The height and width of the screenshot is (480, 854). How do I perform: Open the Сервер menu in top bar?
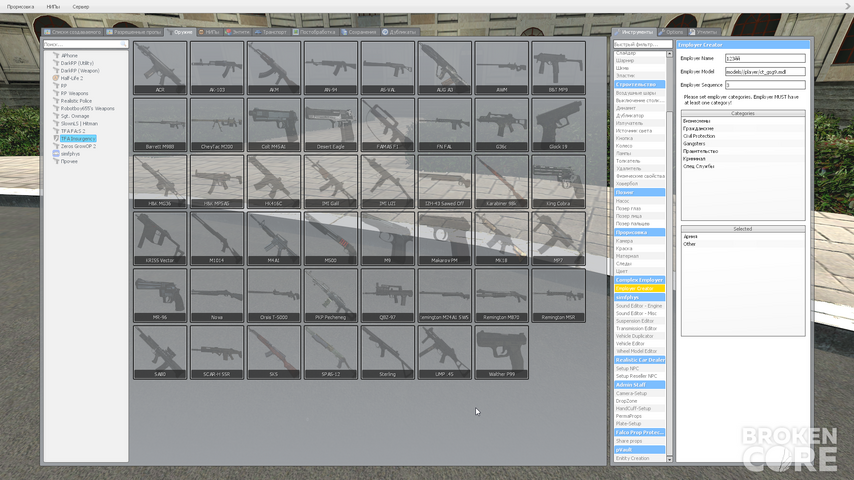[x=81, y=7]
